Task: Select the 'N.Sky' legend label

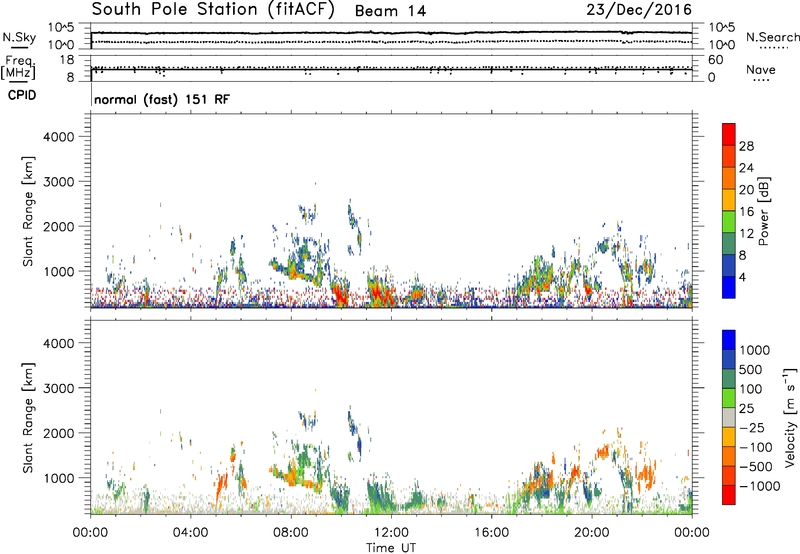Action: pyautogui.click(x=19, y=37)
